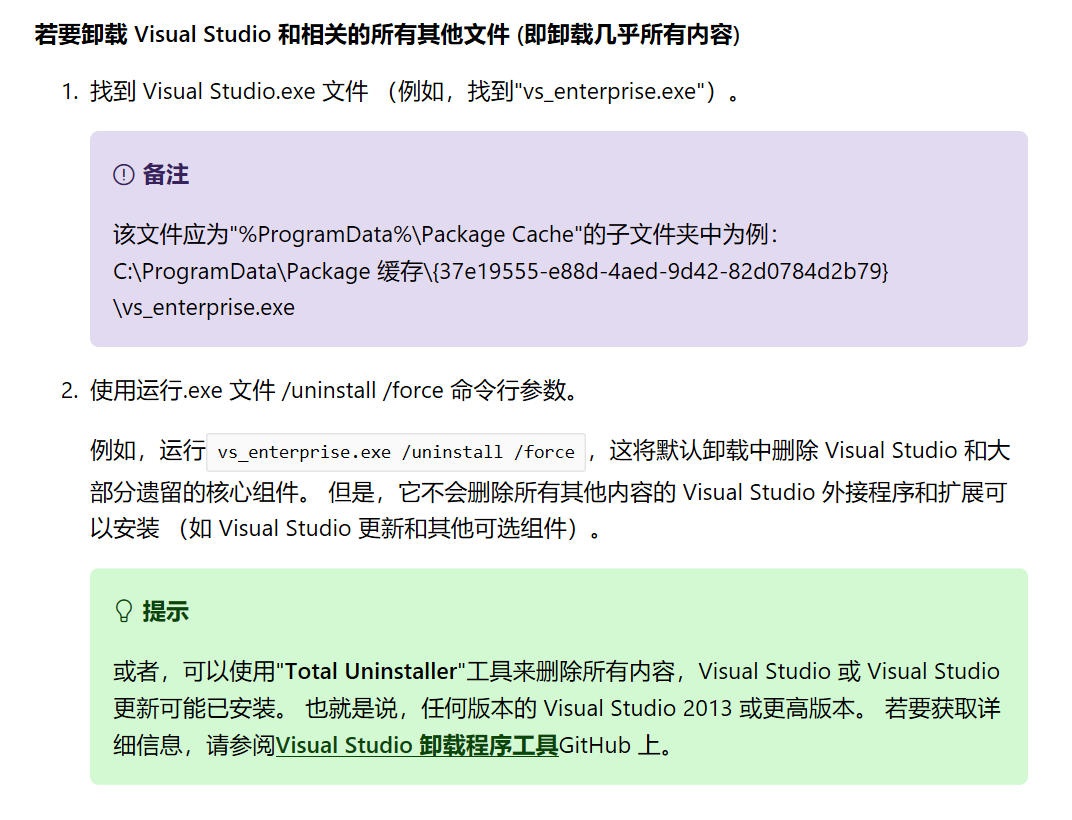Screen dimensions: 1072x820
Task: Click the Visual Studio 2013 或更高版本 text
Action: (700, 708)
